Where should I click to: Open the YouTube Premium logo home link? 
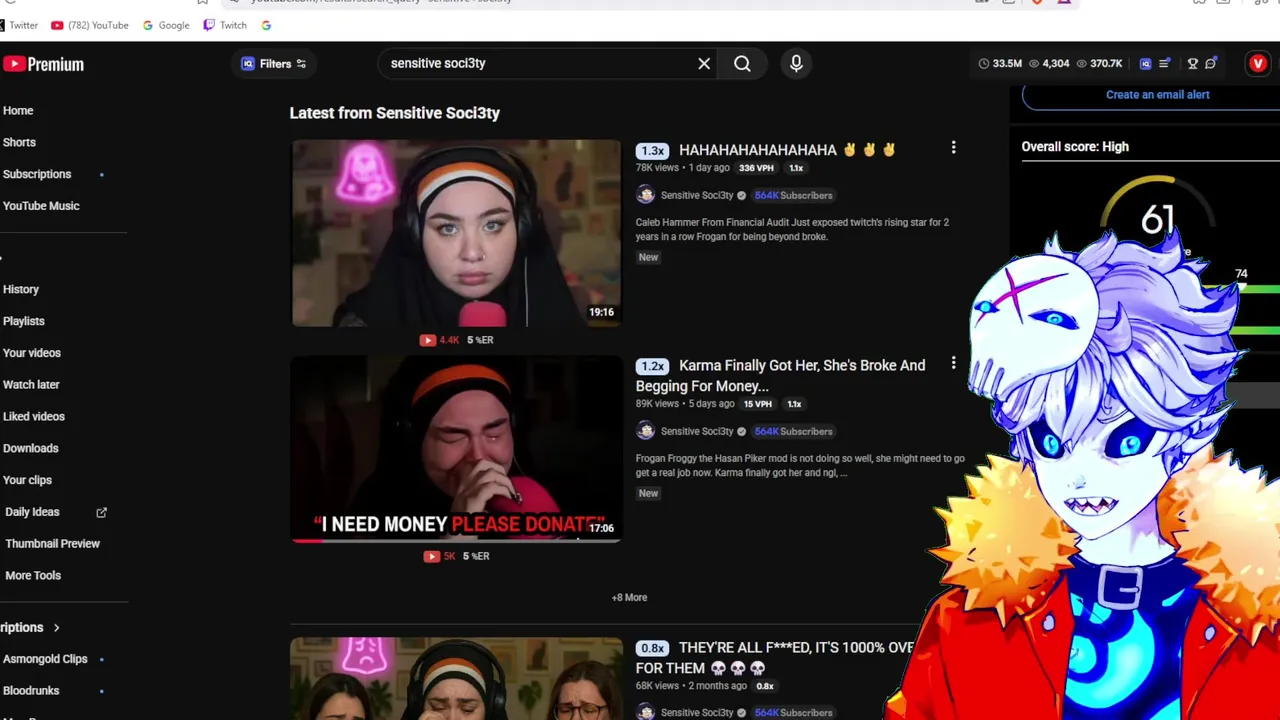coord(43,64)
